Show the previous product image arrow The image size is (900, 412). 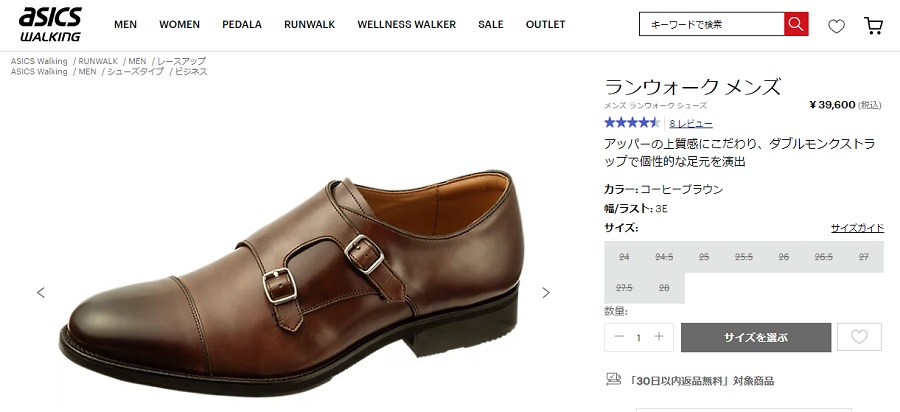tap(41, 293)
